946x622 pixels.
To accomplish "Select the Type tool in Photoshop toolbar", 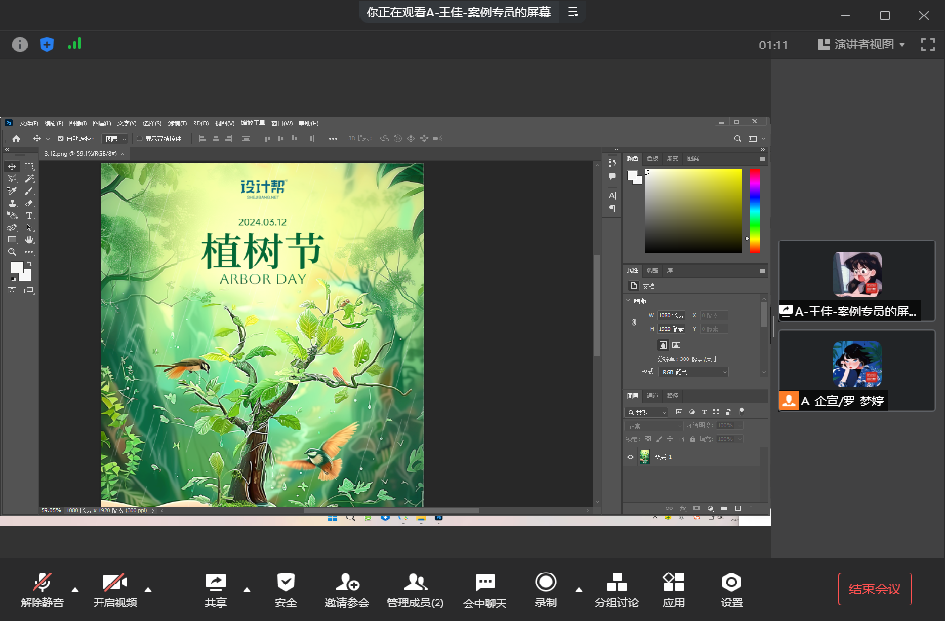I will tap(29, 215).
